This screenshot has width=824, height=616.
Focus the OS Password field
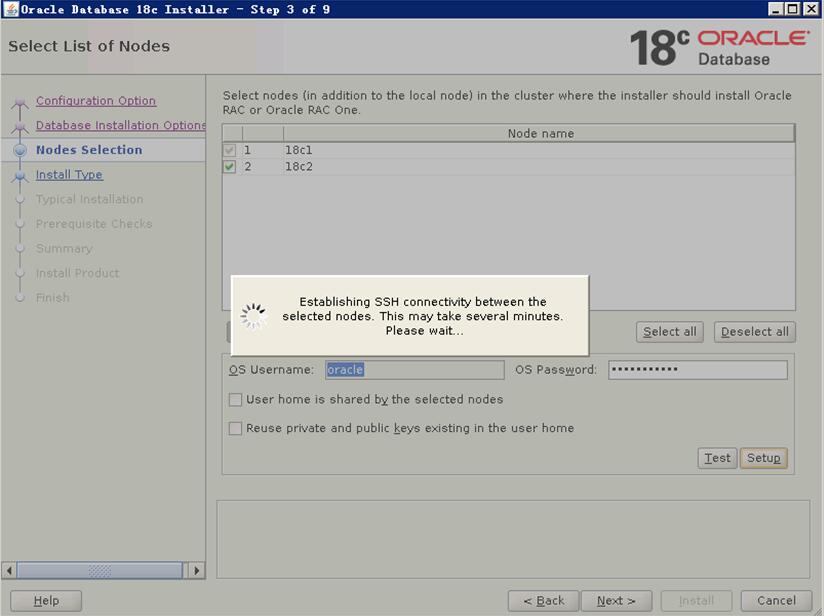pyautogui.click(x=698, y=369)
